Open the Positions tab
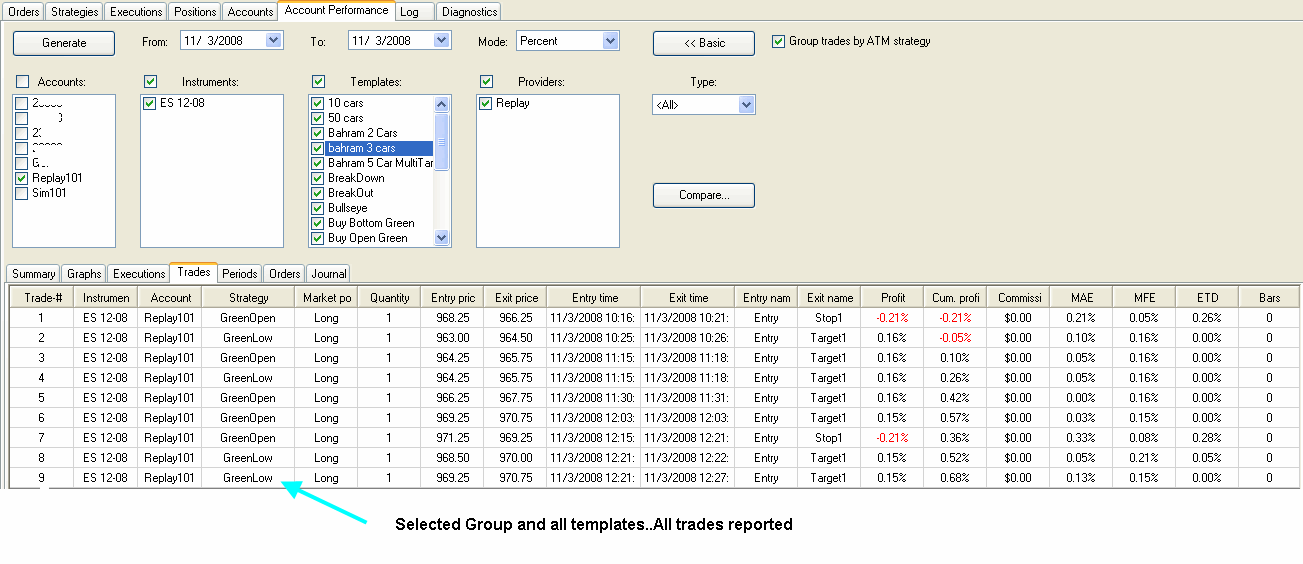The width and height of the screenshot is (1303, 564). [194, 12]
